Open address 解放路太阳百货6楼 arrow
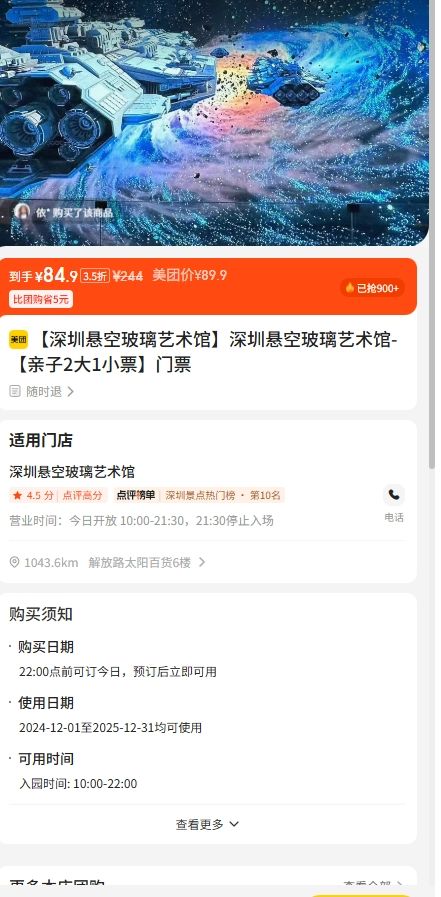 coord(202,562)
